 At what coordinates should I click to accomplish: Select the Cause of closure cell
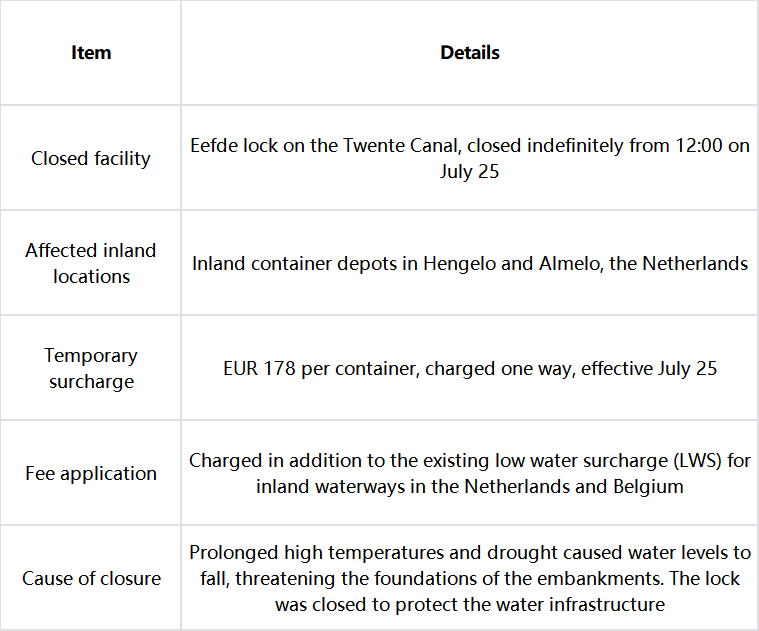91,578
